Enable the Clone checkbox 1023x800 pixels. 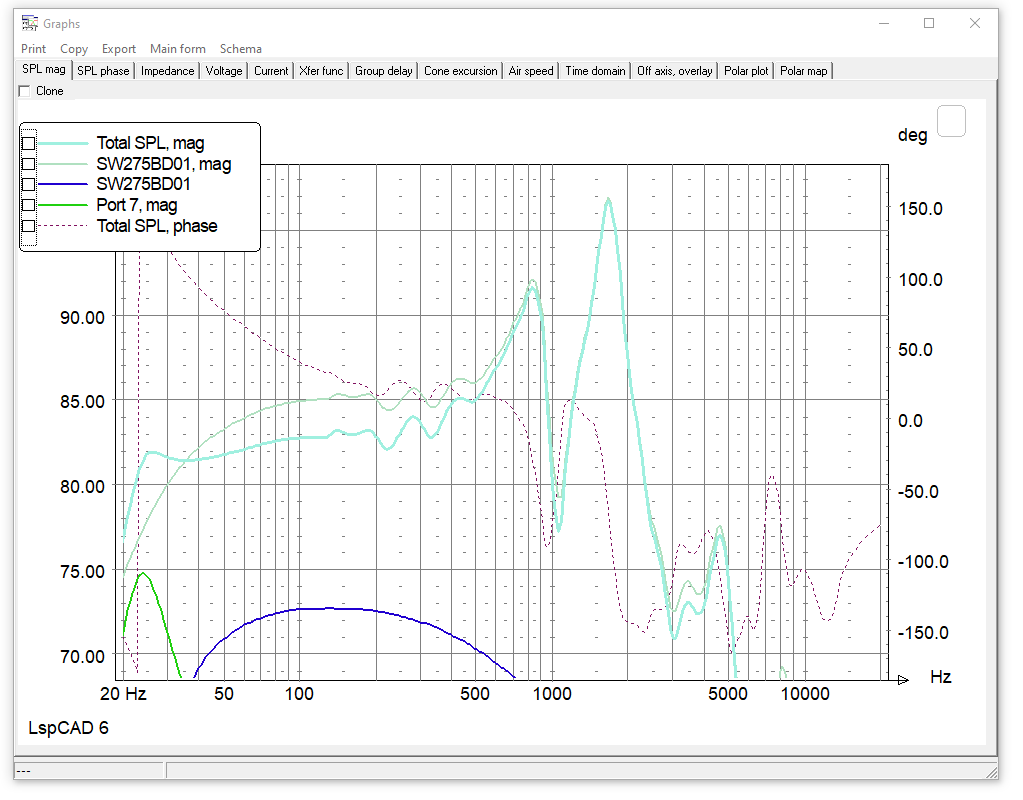[23, 90]
